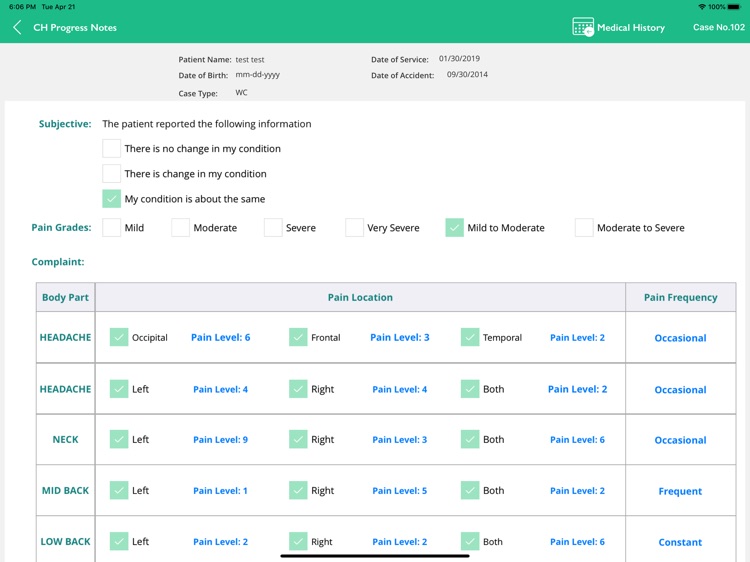Change Low Back pain frequency 'Constant'
The width and height of the screenshot is (750, 562).
point(680,542)
